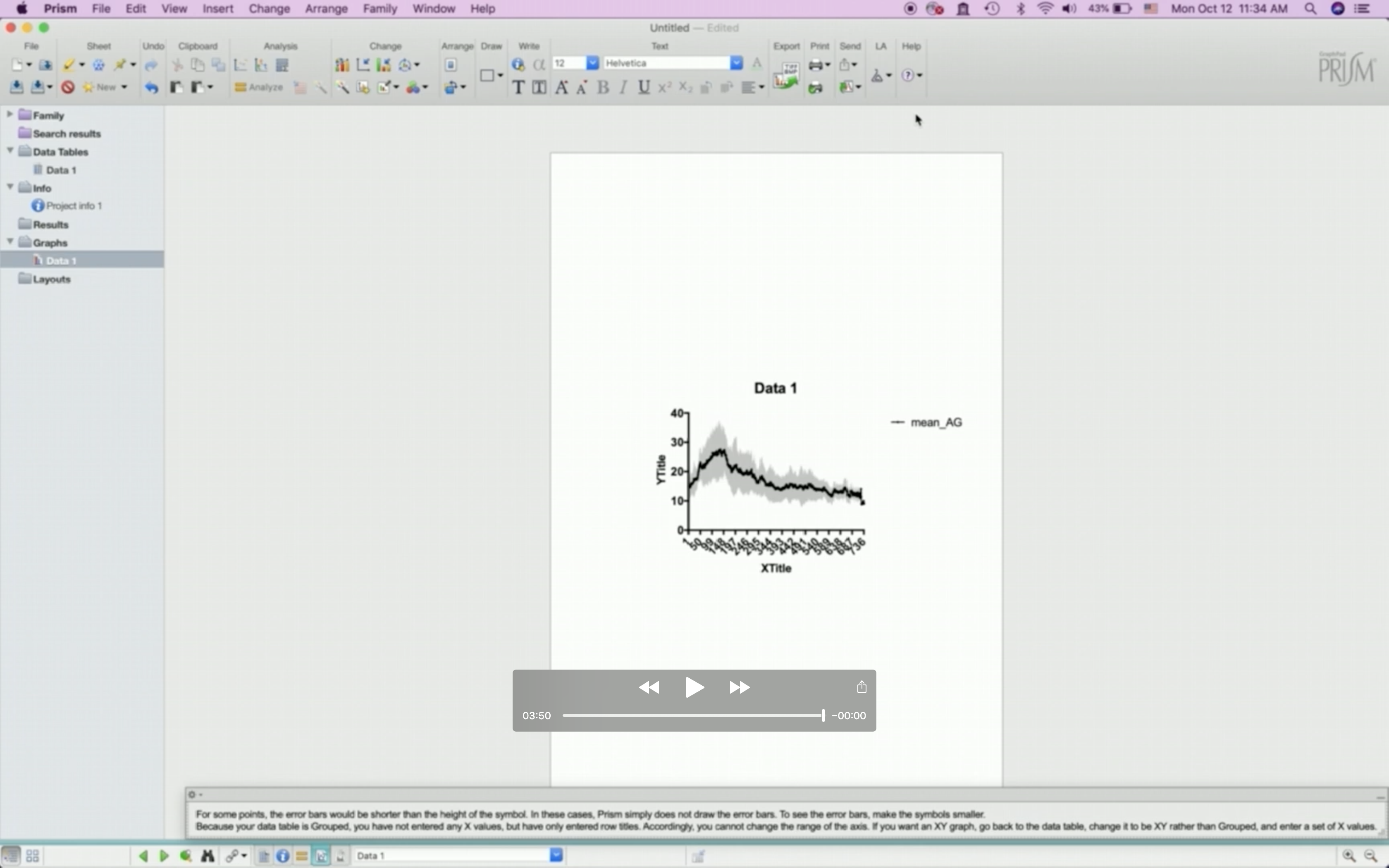This screenshot has width=1389, height=868.
Task: Click the Underline formatting icon
Action: tap(643, 87)
